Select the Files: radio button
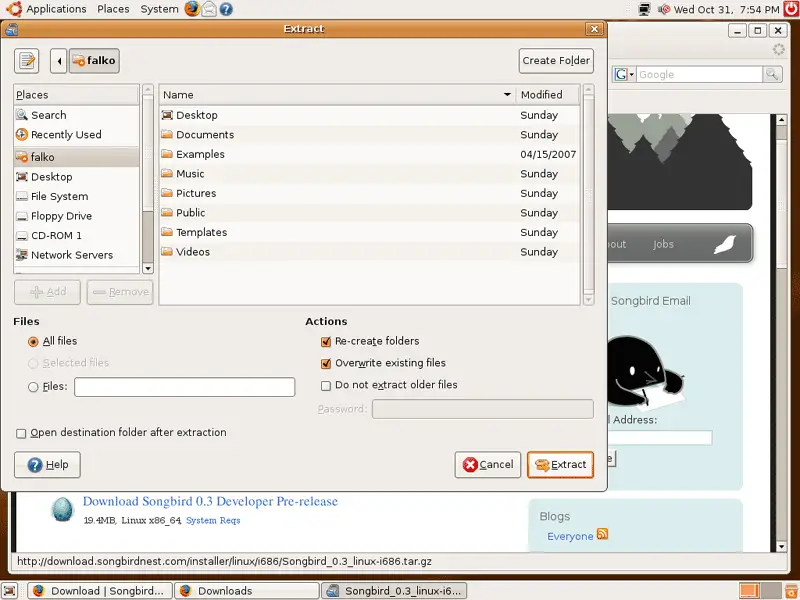Viewport: 800px width, 600px height. [33, 387]
